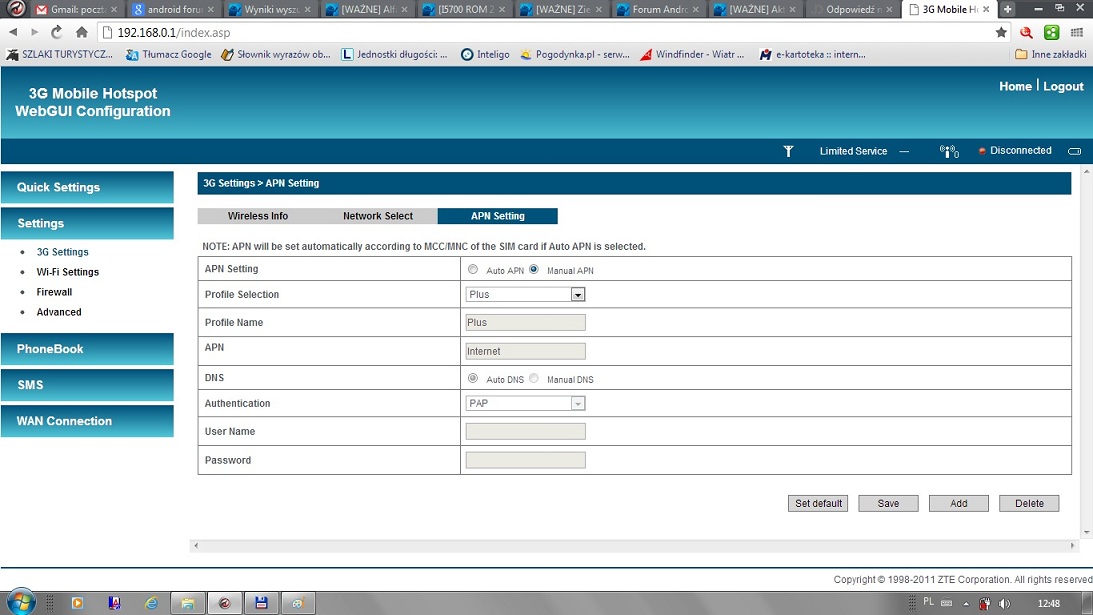Open the Inne zakładki bookmarks folder
Screen dimensions: 1093x615
1049,54
